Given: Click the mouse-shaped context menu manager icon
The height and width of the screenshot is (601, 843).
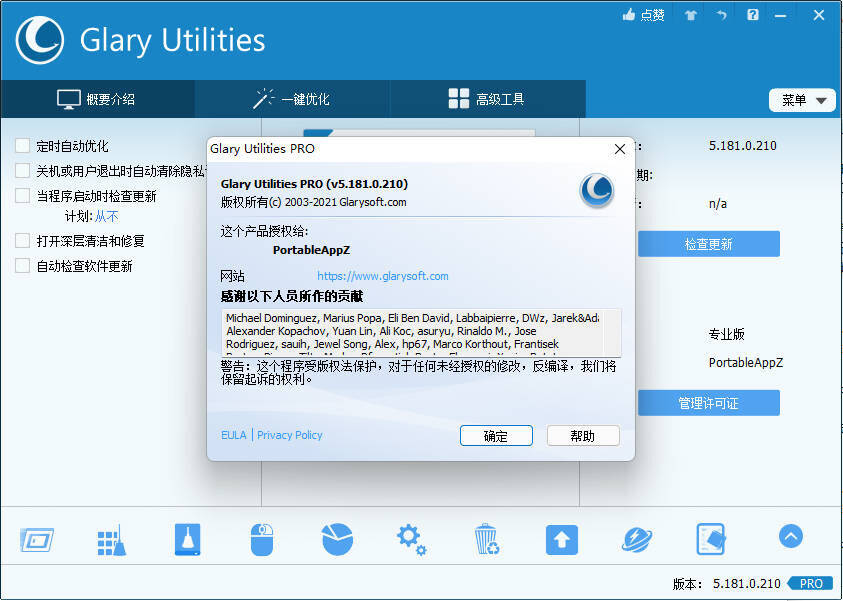Looking at the screenshot, I should point(262,539).
